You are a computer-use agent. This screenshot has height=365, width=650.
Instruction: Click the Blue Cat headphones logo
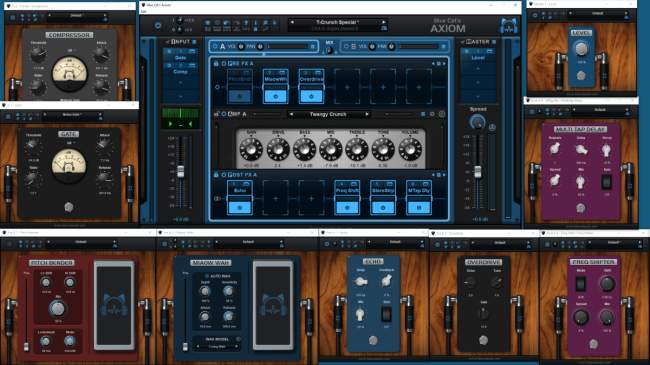pos(508,26)
